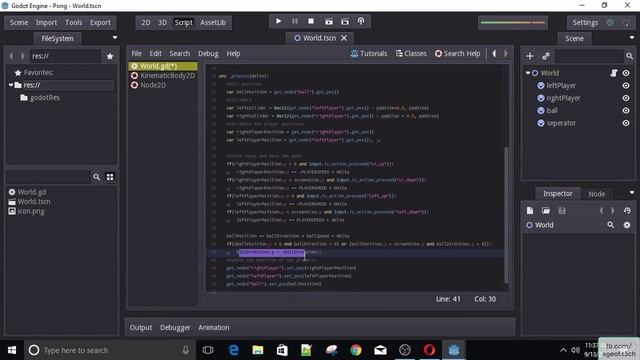Open the script attached to World
Viewport: 640px width, 360px height.
[613, 73]
